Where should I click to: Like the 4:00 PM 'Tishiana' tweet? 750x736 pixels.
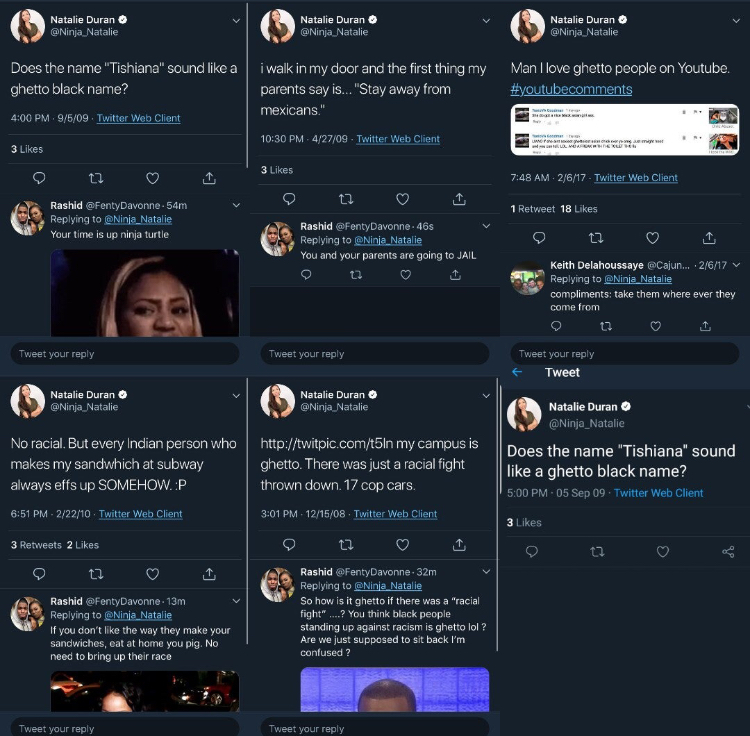(153, 178)
